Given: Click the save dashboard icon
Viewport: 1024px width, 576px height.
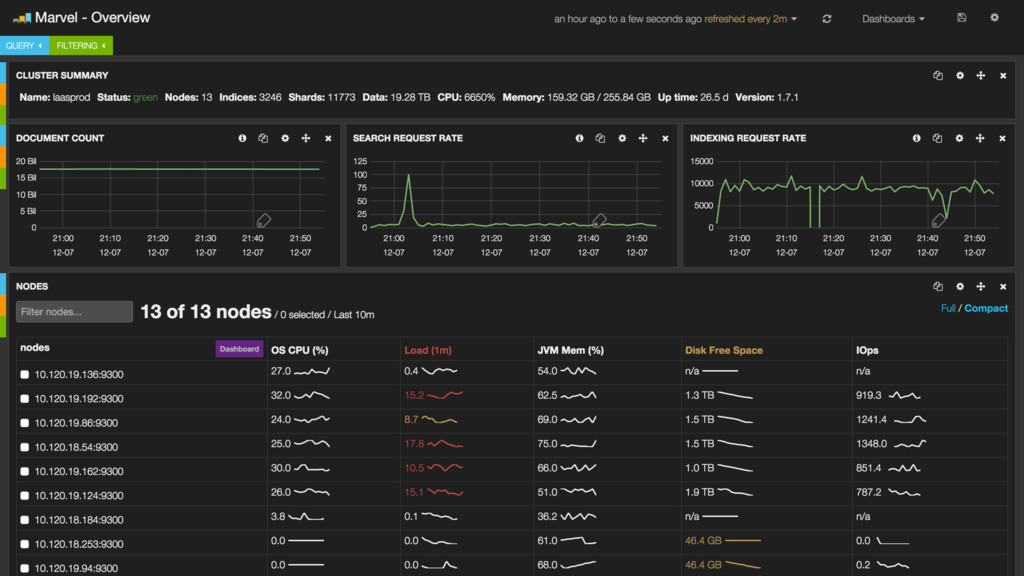Looking at the screenshot, I should point(961,18).
